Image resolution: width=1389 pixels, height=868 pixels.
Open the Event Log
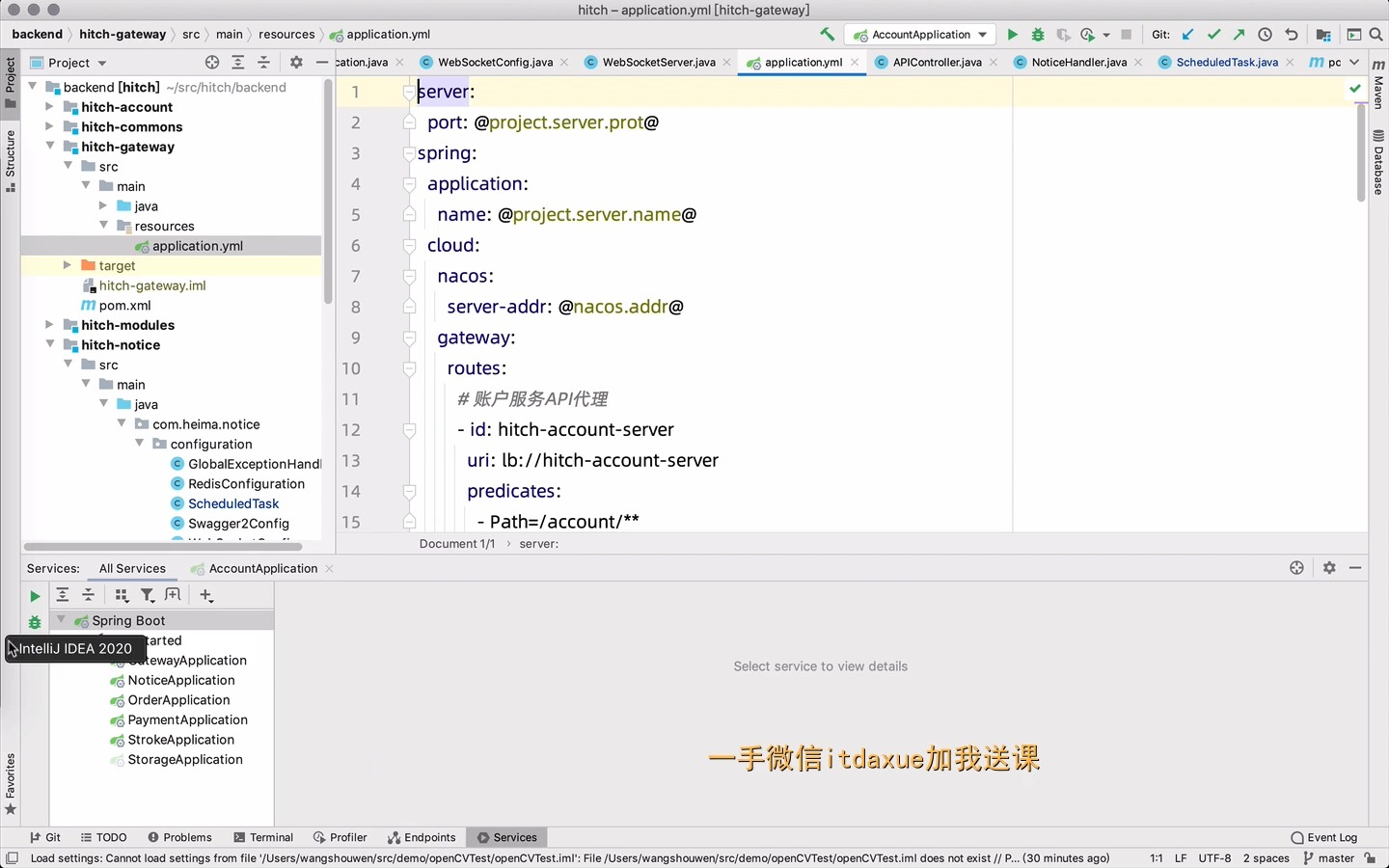tap(1324, 837)
